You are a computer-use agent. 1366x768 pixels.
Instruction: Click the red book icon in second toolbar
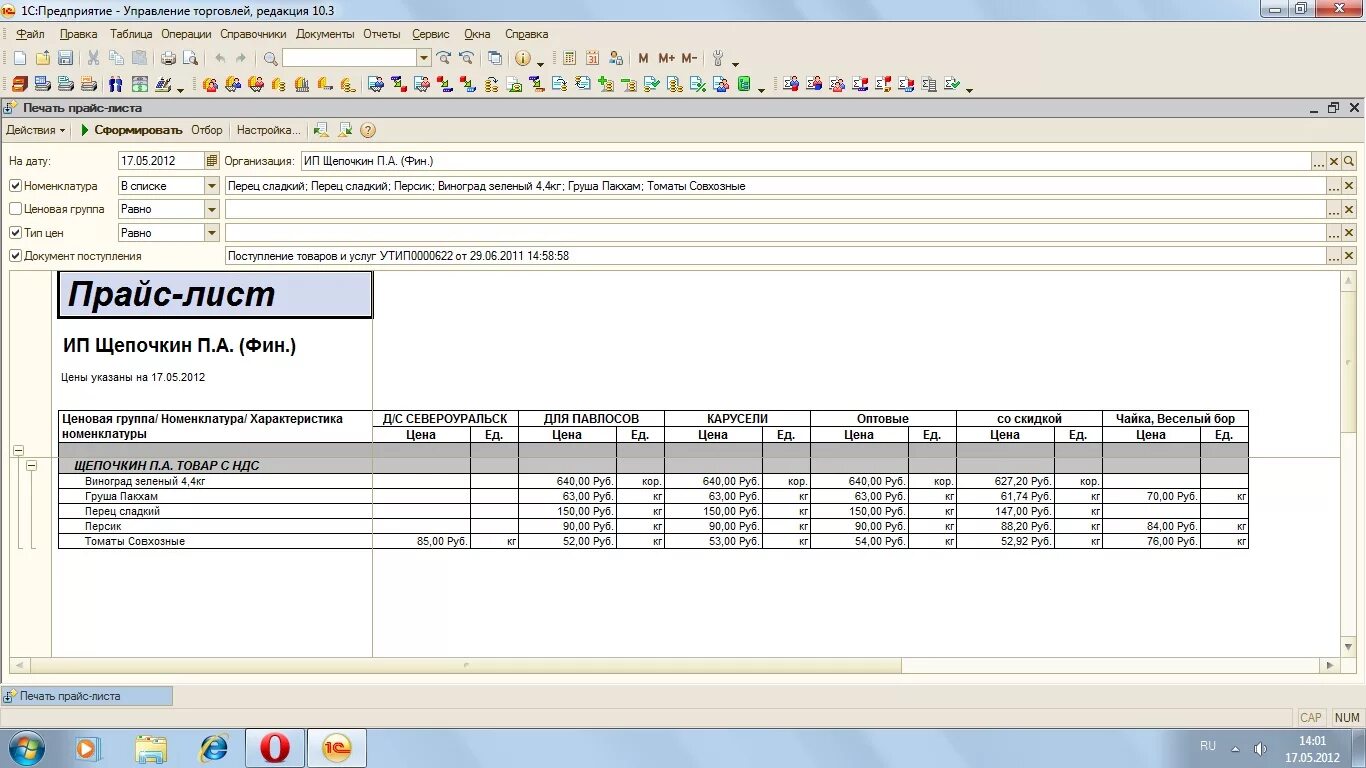20,85
